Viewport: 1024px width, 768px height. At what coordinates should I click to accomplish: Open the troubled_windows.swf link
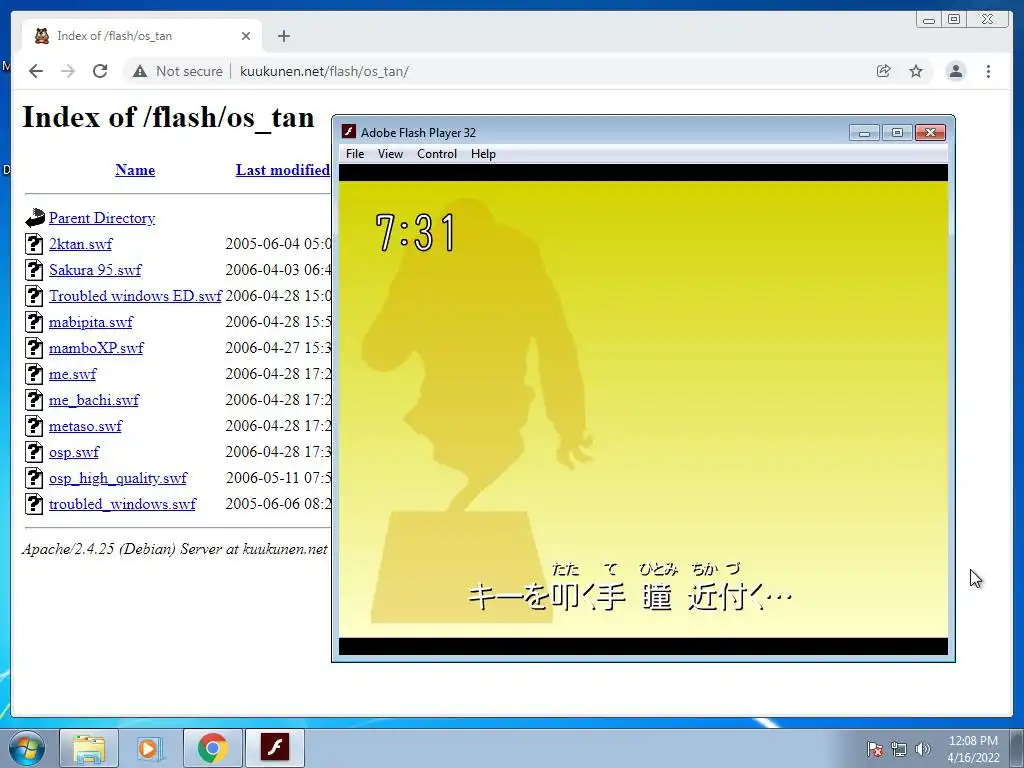(x=122, y=504)
